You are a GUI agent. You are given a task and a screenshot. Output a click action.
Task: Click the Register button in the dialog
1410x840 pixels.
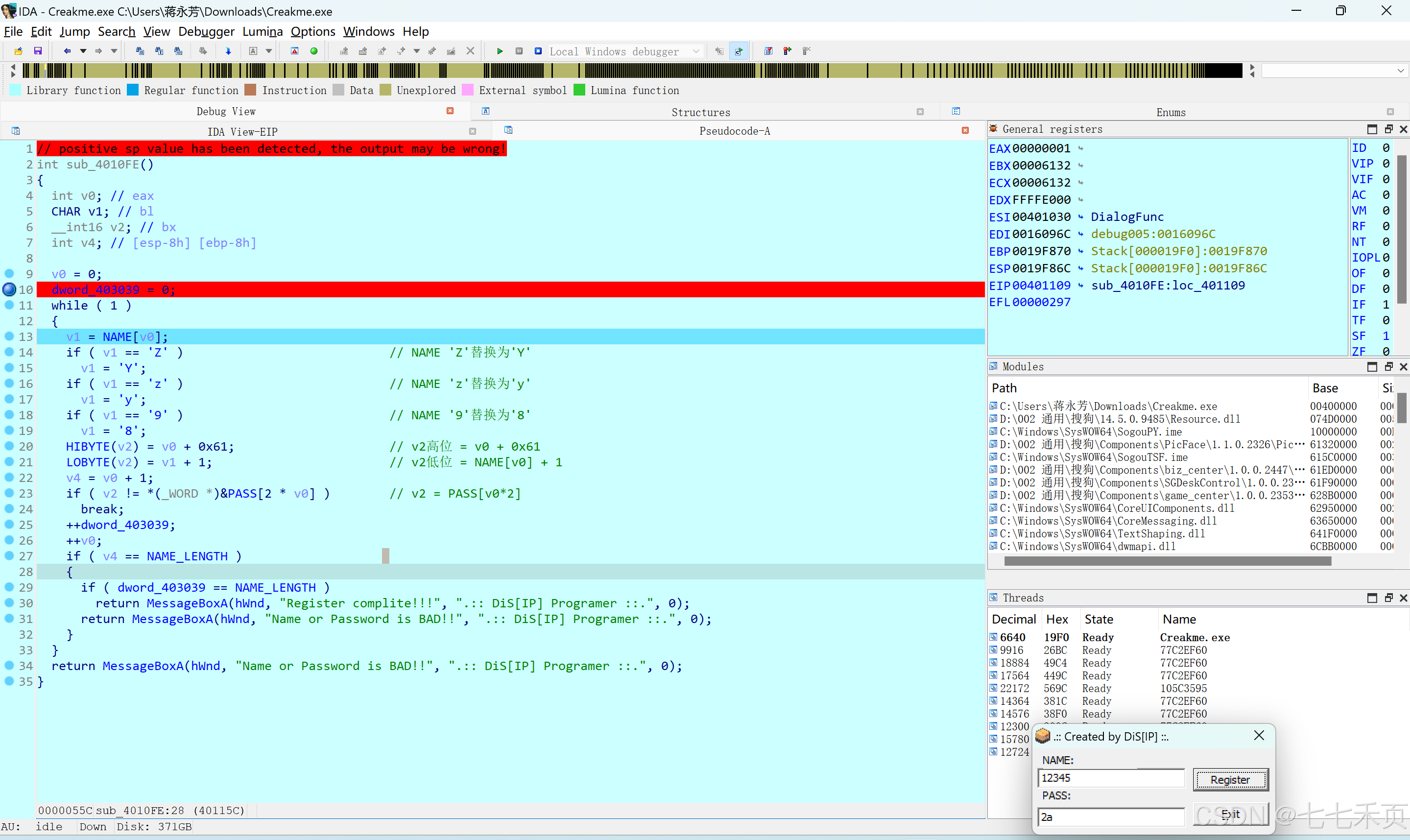pos(1230,779)
